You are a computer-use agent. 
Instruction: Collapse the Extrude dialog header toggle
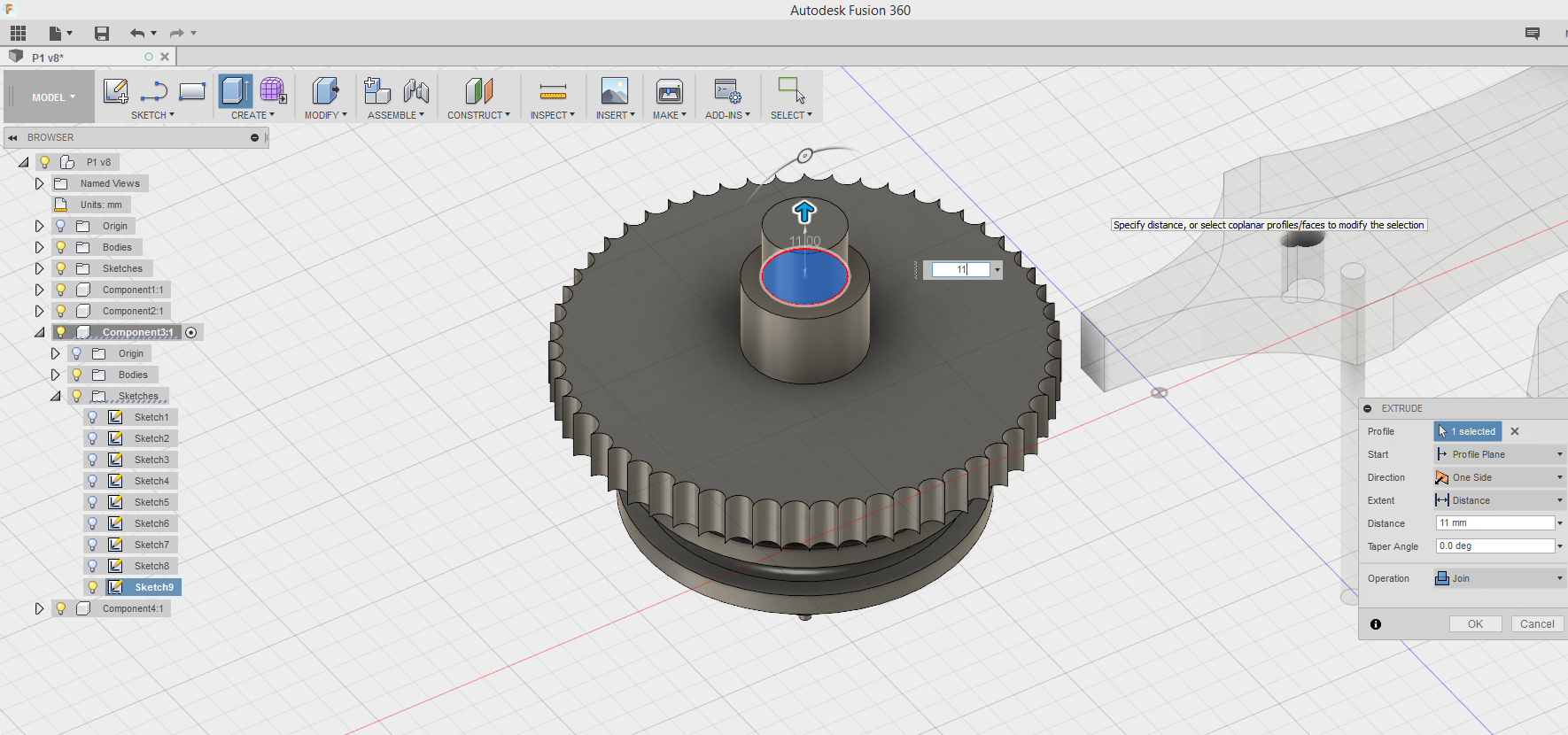(1368, 408)
